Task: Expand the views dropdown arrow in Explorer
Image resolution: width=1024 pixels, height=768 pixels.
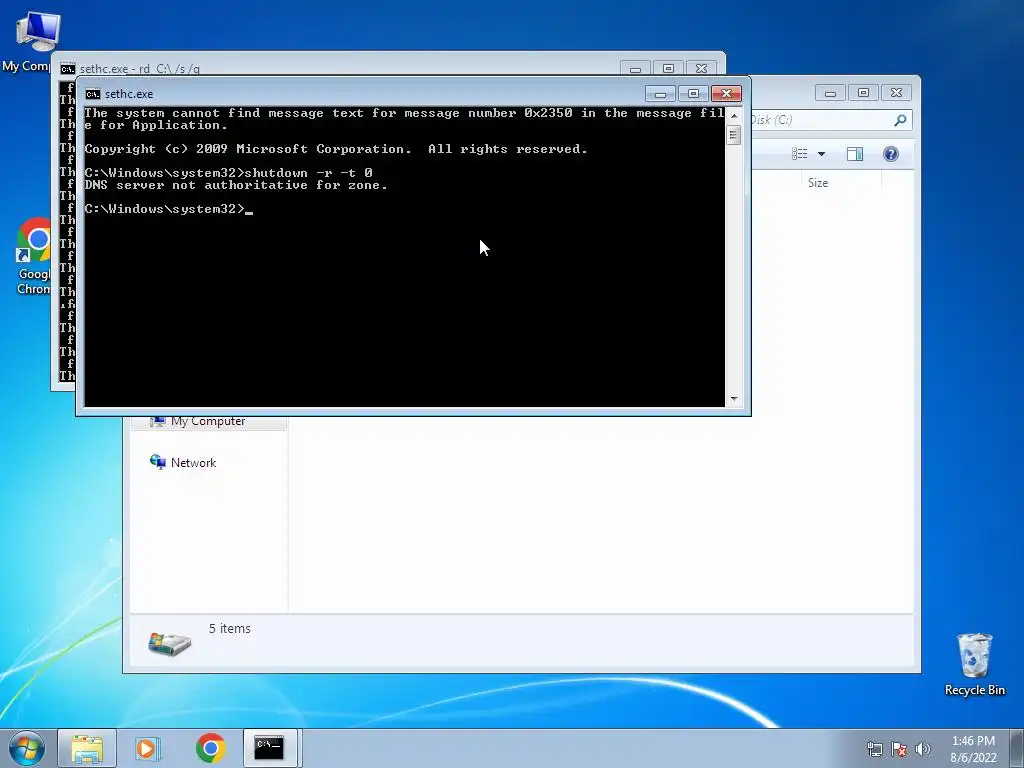Action: pos(821,154)
